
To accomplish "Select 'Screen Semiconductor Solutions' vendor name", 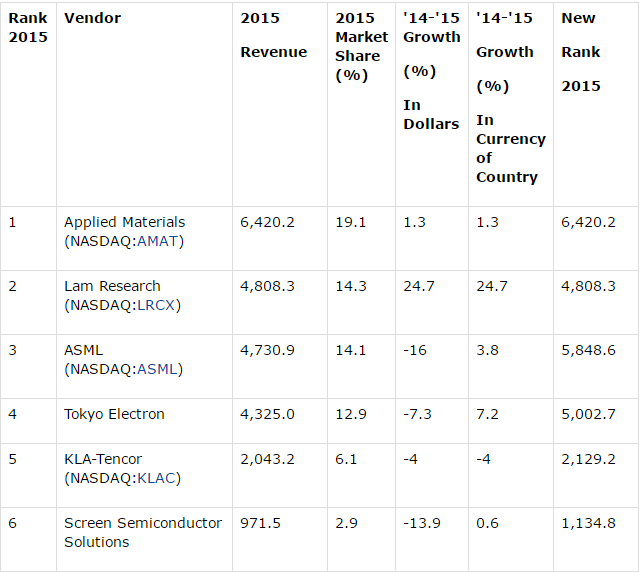I will tap(143, 532).
